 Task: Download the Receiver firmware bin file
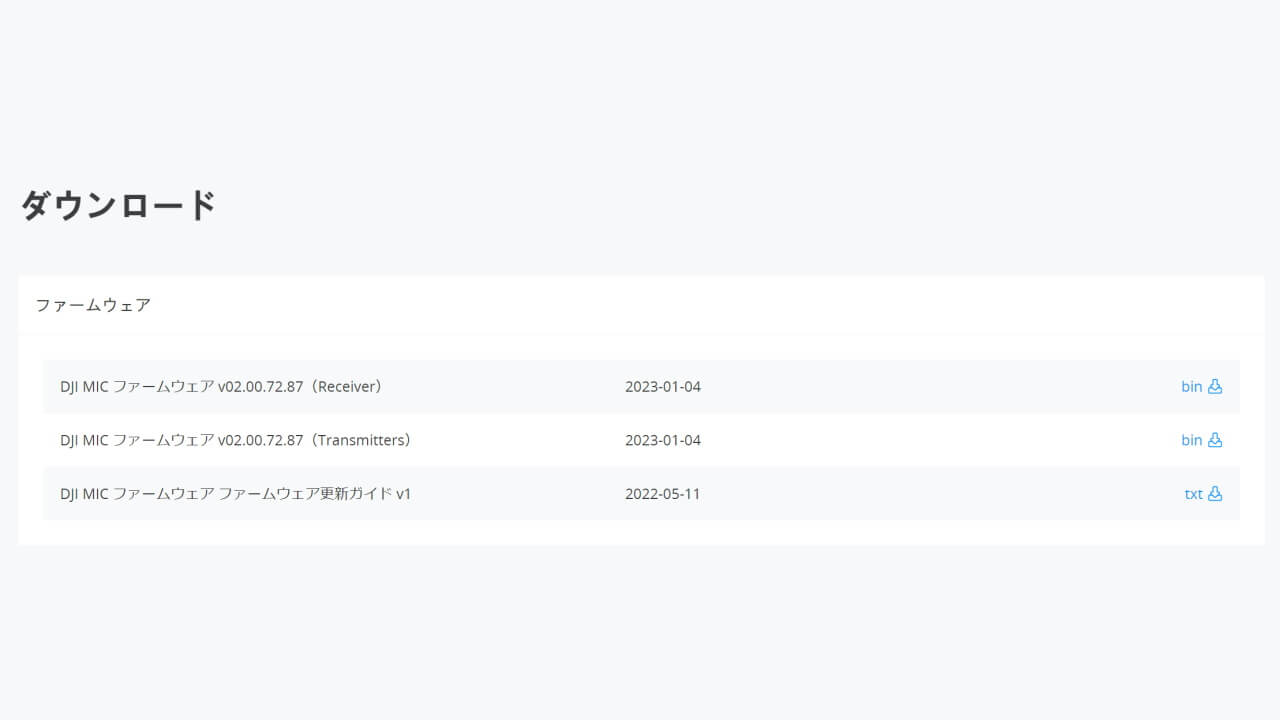1191,386
